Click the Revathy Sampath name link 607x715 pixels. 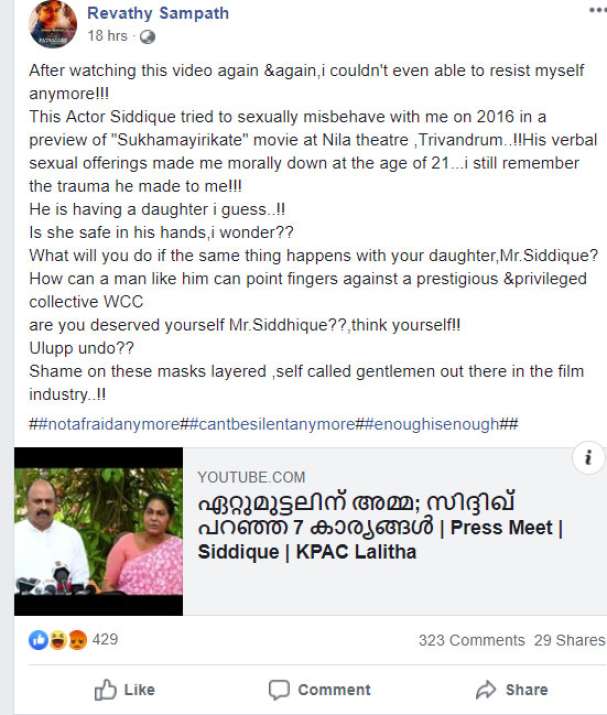coord(158,13)
